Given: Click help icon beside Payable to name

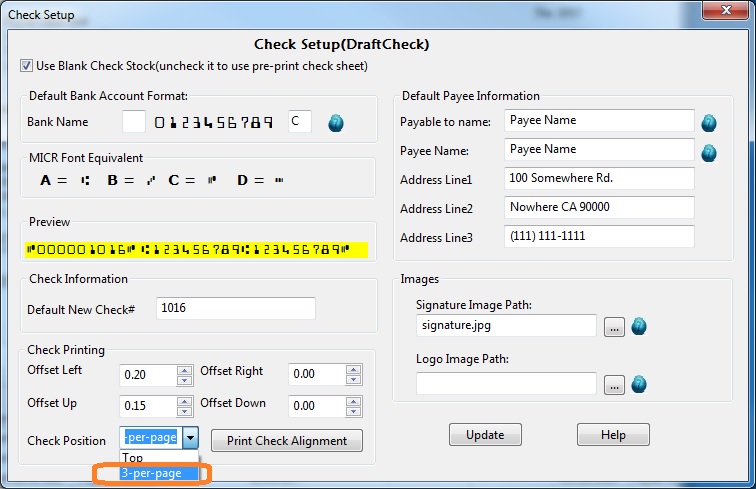Looking at the screenshot, I should (709, 123).
